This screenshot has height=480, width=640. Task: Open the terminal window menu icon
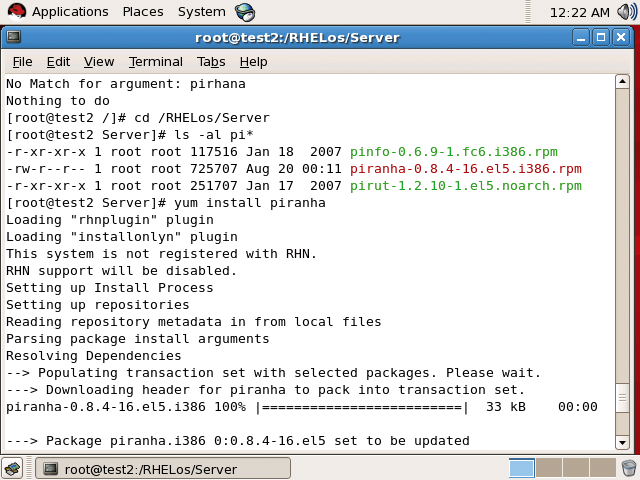[x=13, y=38]
